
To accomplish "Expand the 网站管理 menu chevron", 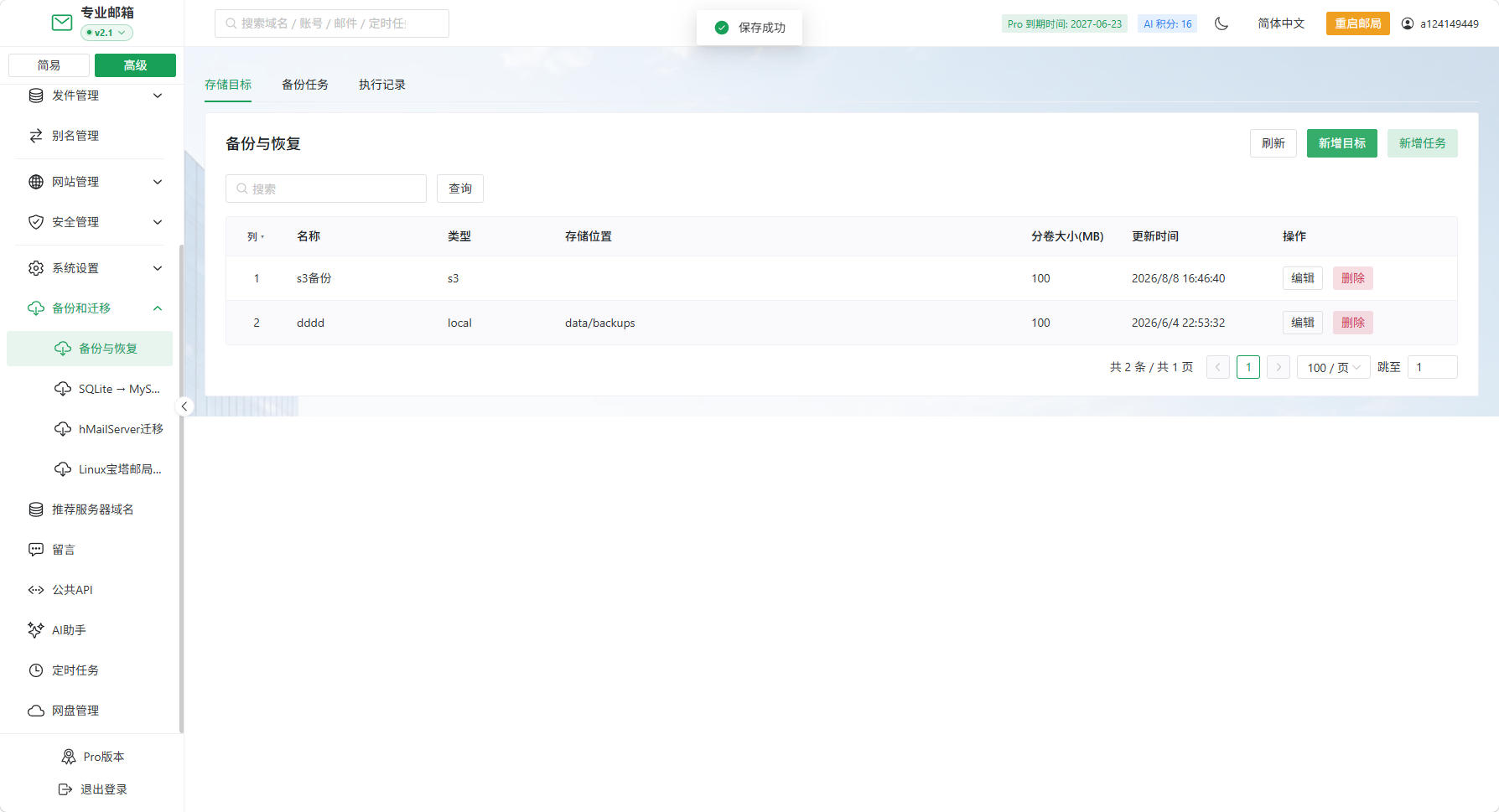I will click(x=158, y=182).
